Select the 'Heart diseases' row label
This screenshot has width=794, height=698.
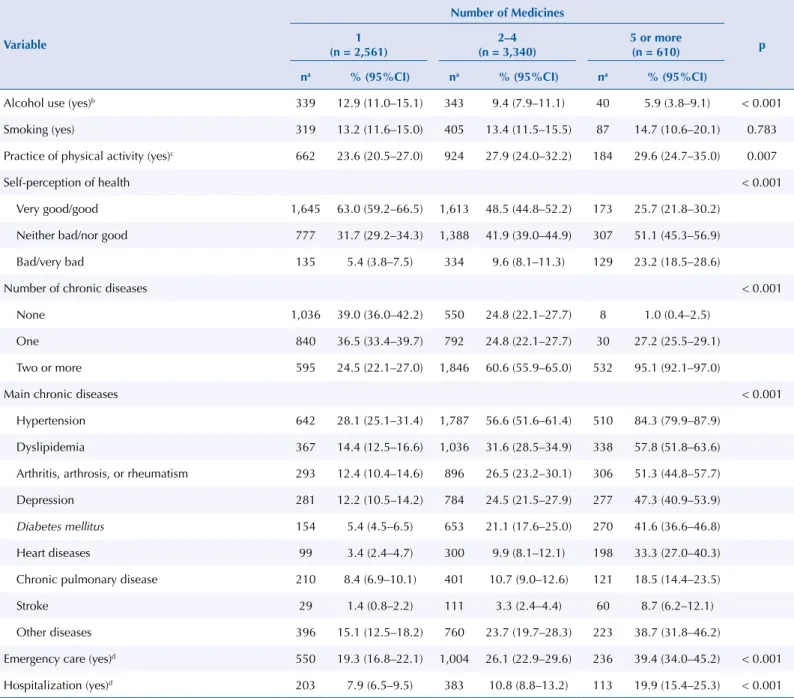[x=53, y=553]
